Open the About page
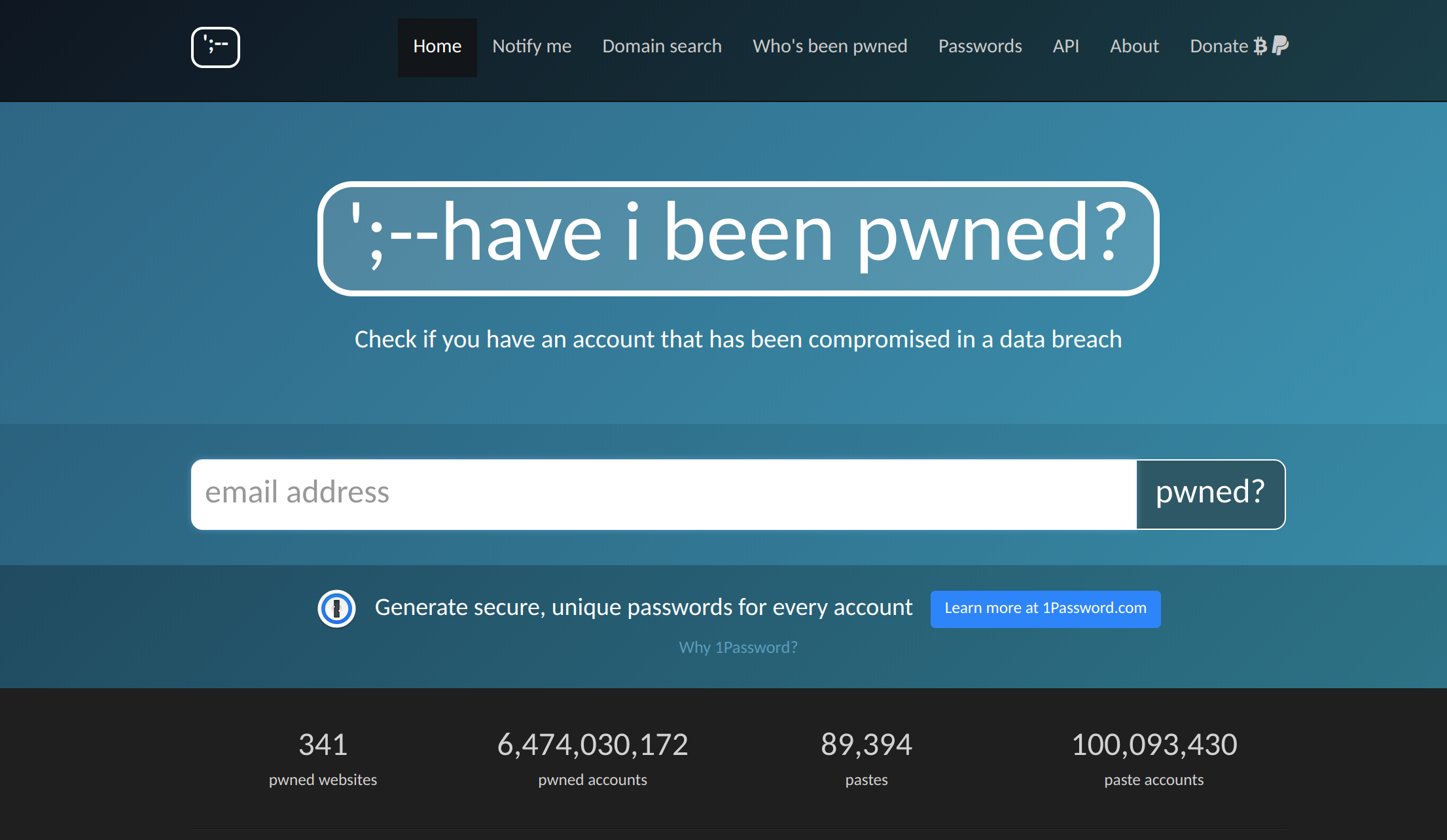 coord(1134,46)
